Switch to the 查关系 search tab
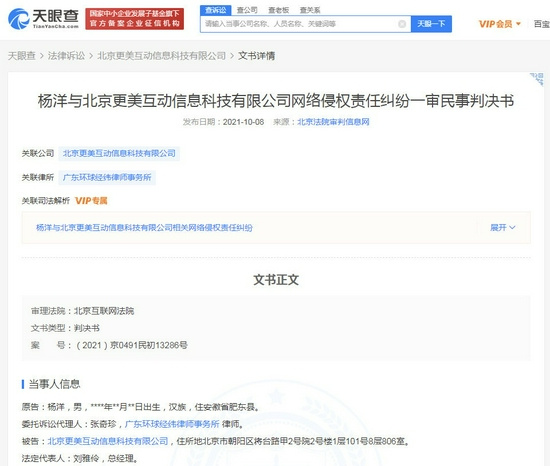The height and width of the screenshot is (466, 550). point(310,10)
